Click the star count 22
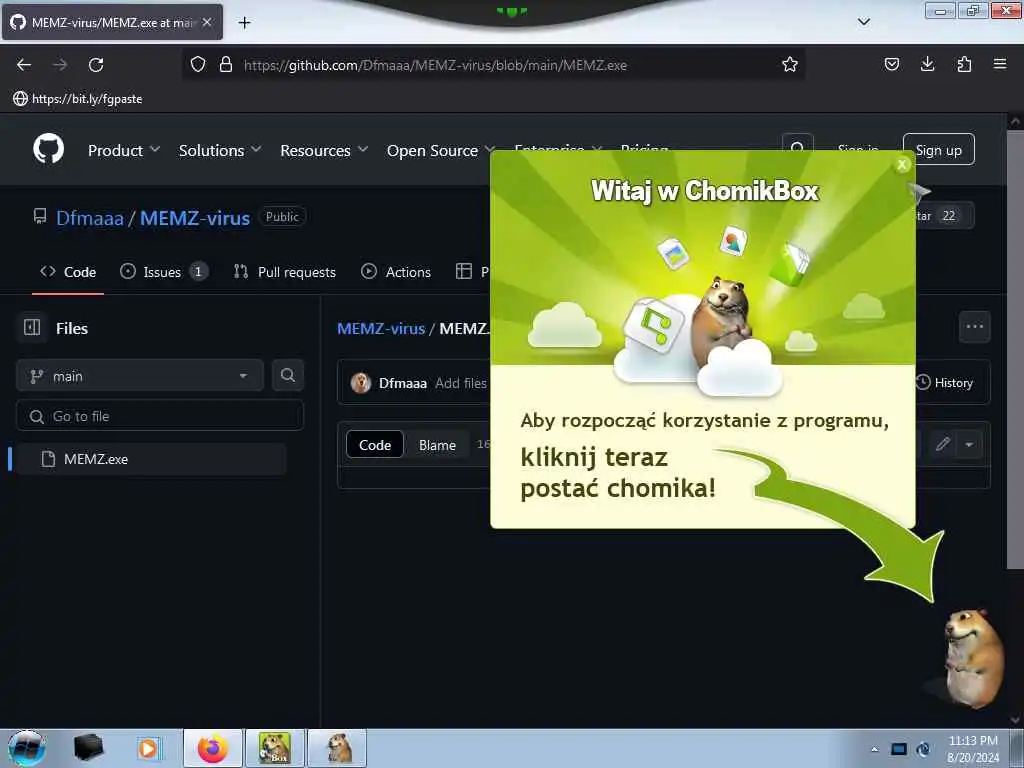1024x768 pixels. pos(948,216)
